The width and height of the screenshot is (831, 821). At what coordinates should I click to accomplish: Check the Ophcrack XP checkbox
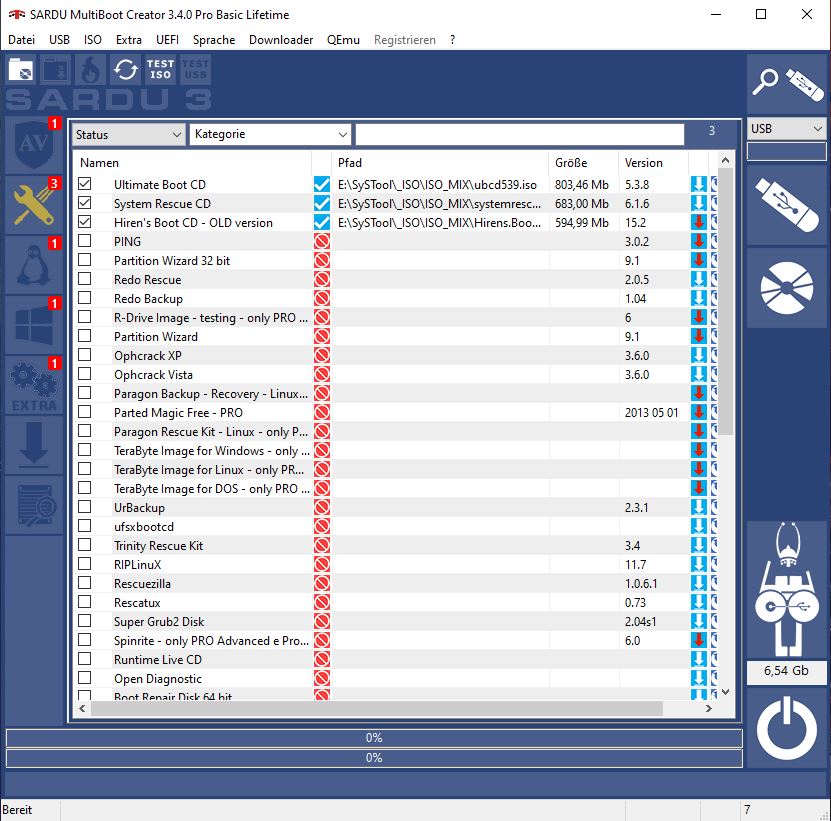pos(84,355)
